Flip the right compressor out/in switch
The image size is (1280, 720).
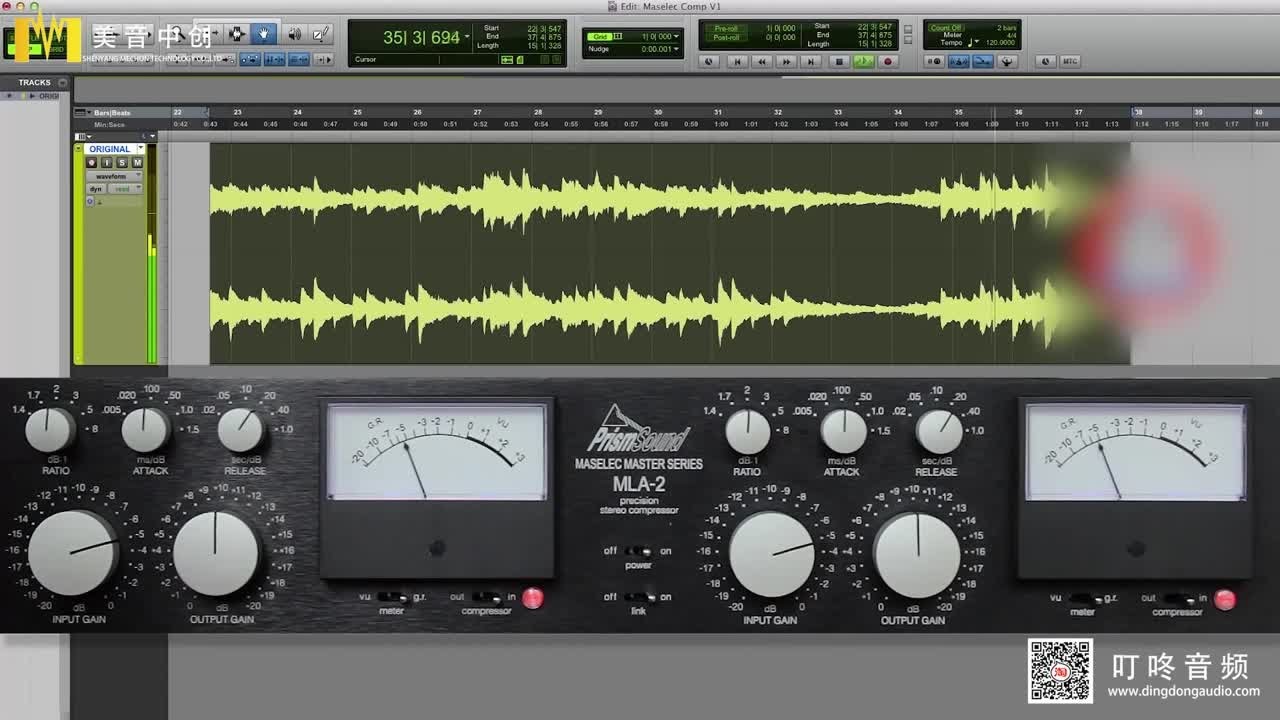tap(1178, 598)
